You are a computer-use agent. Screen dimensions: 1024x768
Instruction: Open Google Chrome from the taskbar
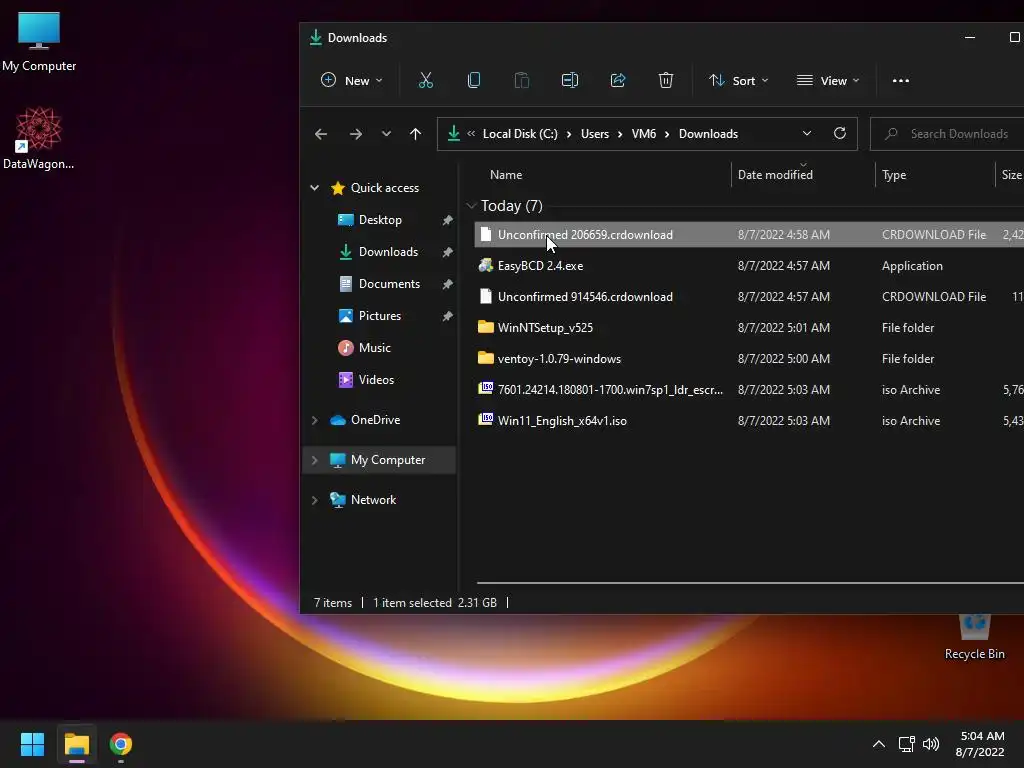[121, 744]
